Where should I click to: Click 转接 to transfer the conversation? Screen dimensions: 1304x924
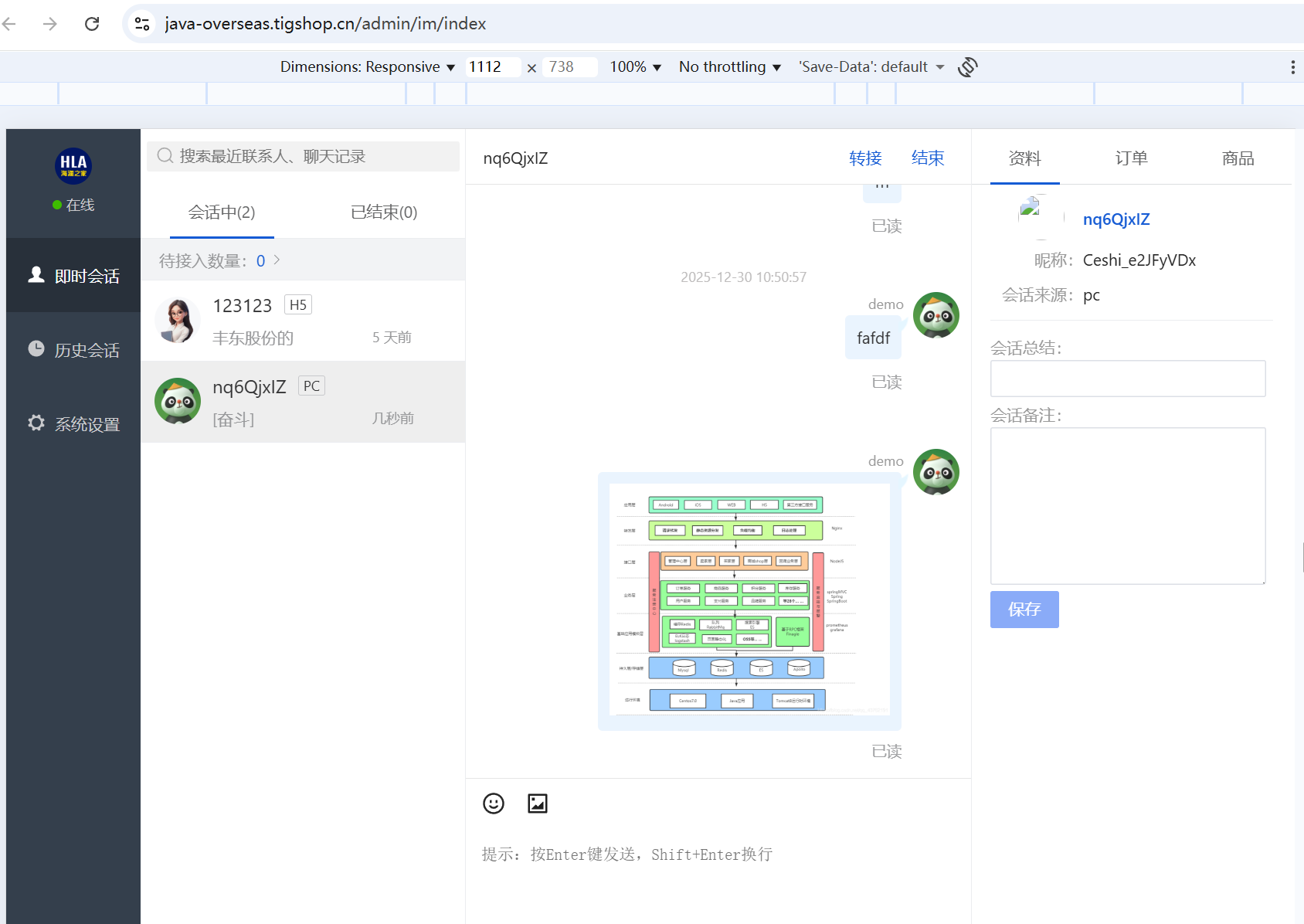864,158
